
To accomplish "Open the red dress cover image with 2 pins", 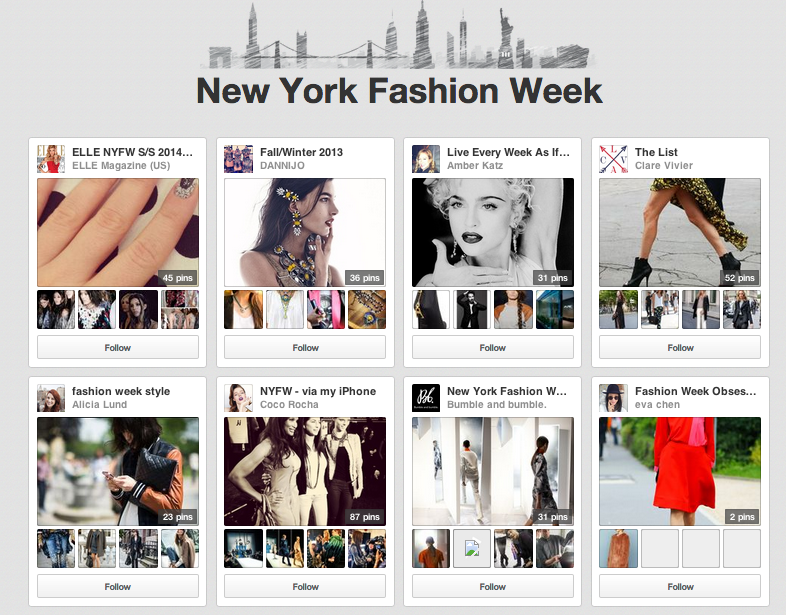I will coord(680,472).
